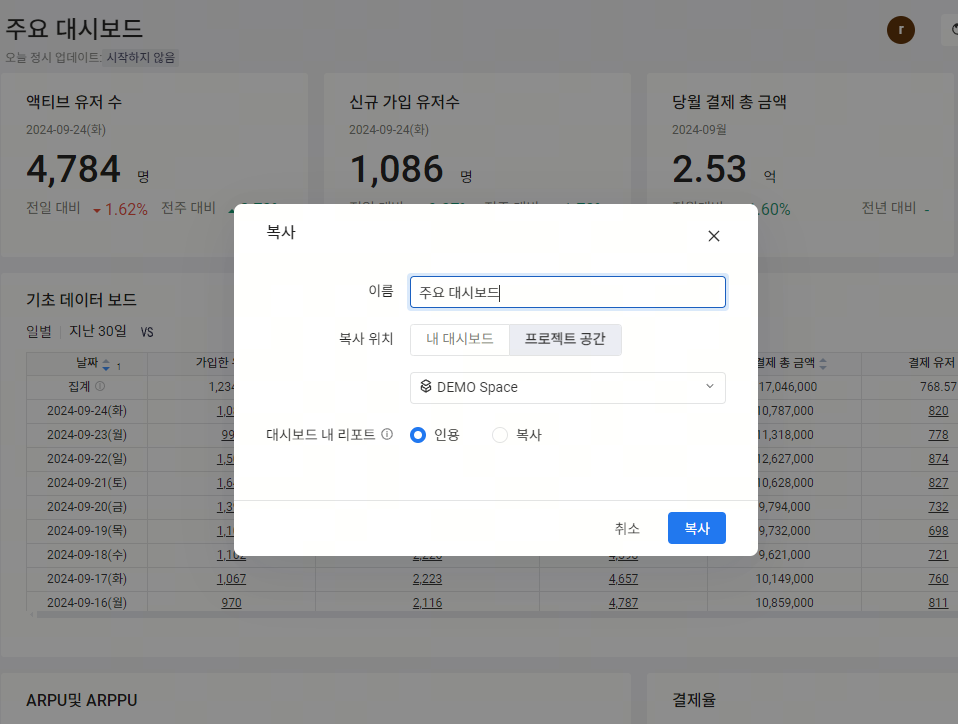Click the 시작하지 않음 update status
The height and width of the screenshot is (724, 958).
pyautogui.click(x=141, y=57)
